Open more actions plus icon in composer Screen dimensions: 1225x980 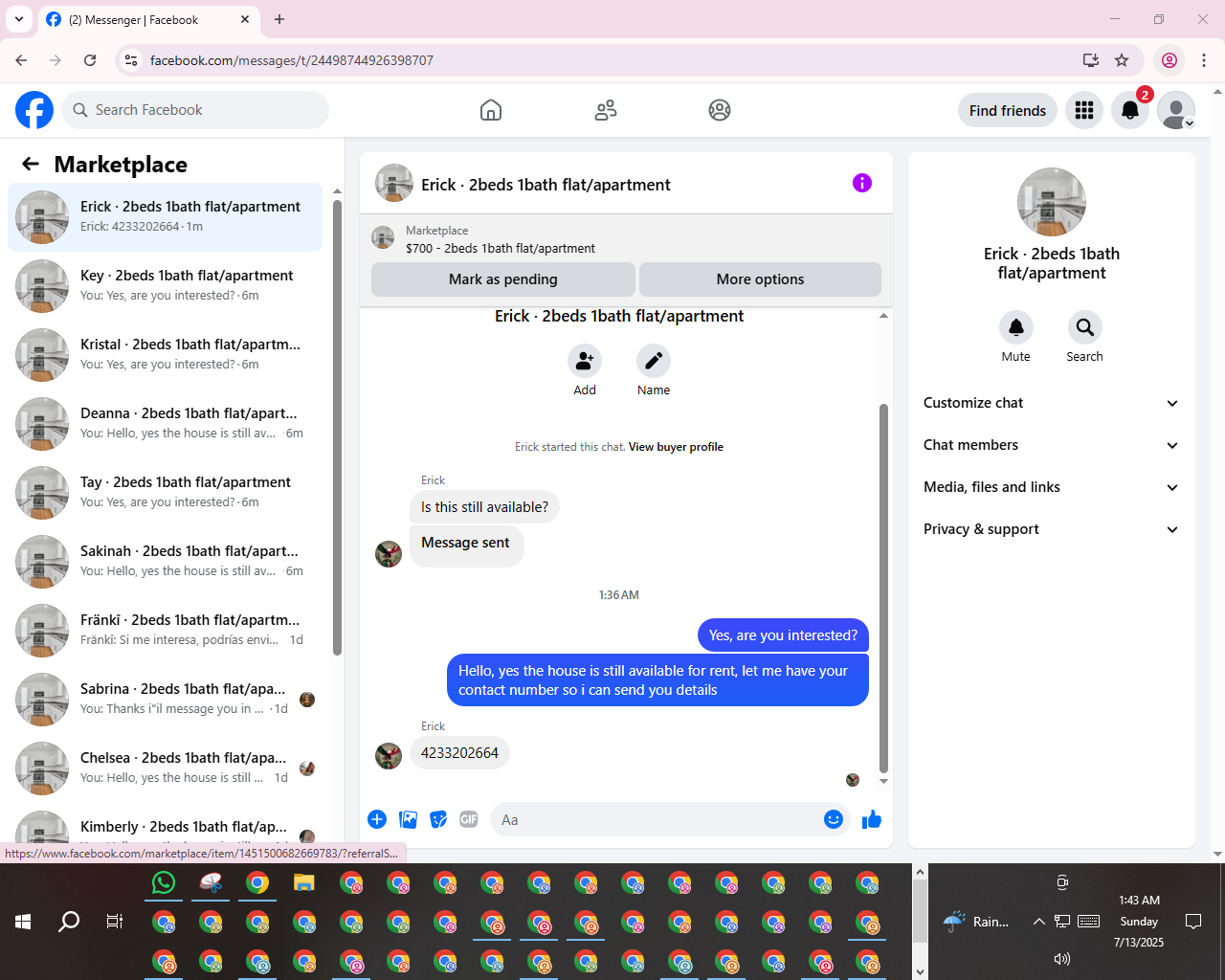(x=377, y=819)
